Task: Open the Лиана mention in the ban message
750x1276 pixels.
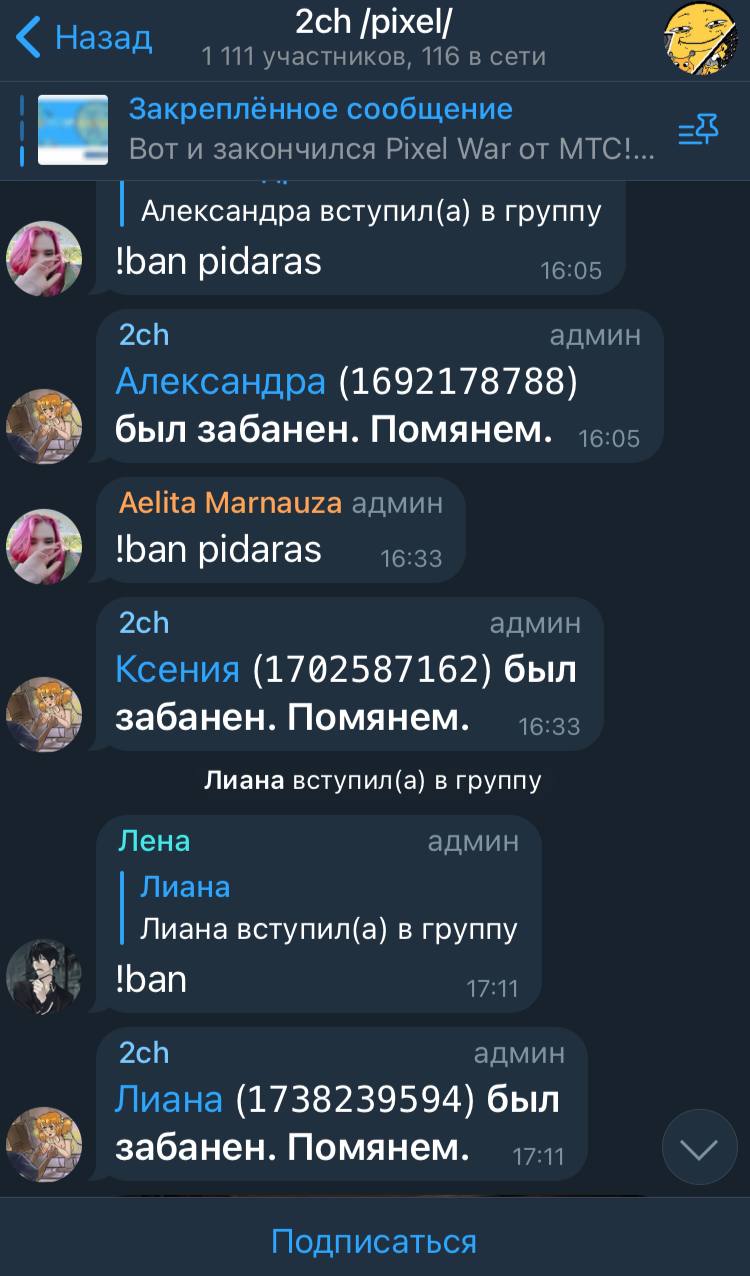Action: (169, 1099)
